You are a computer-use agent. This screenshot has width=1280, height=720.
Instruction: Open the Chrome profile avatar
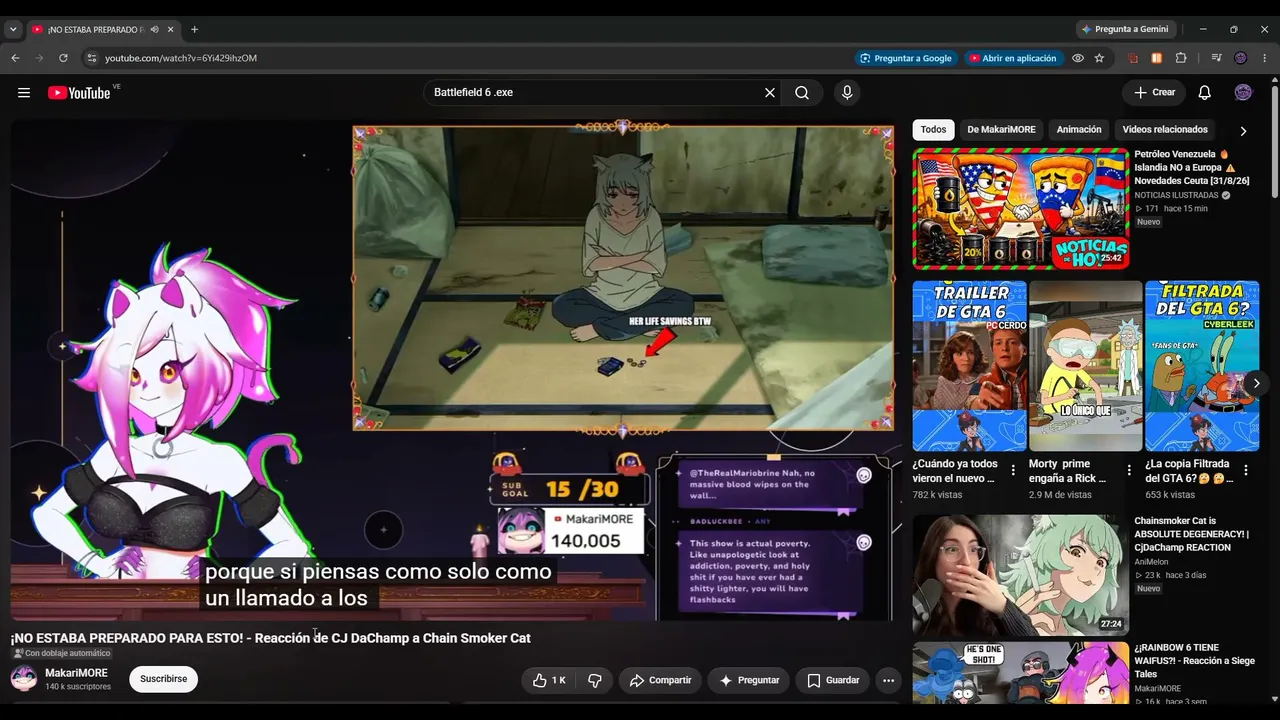(1240, 58)
